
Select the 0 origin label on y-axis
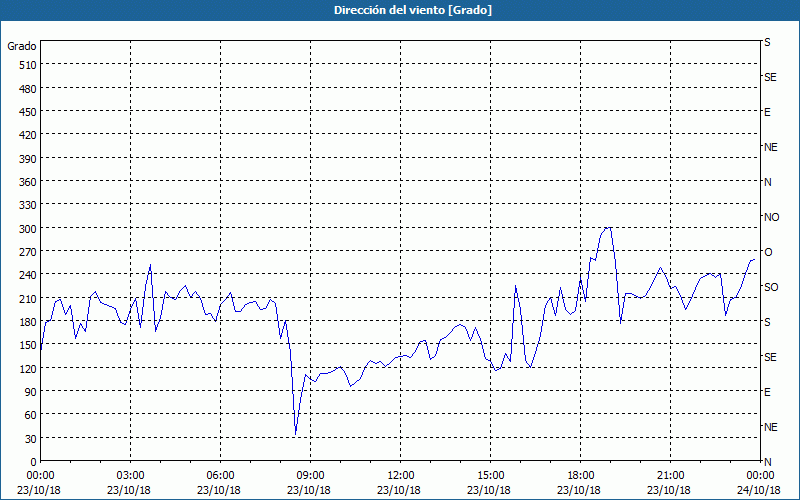pyautogui.click(x=34, y=462)
